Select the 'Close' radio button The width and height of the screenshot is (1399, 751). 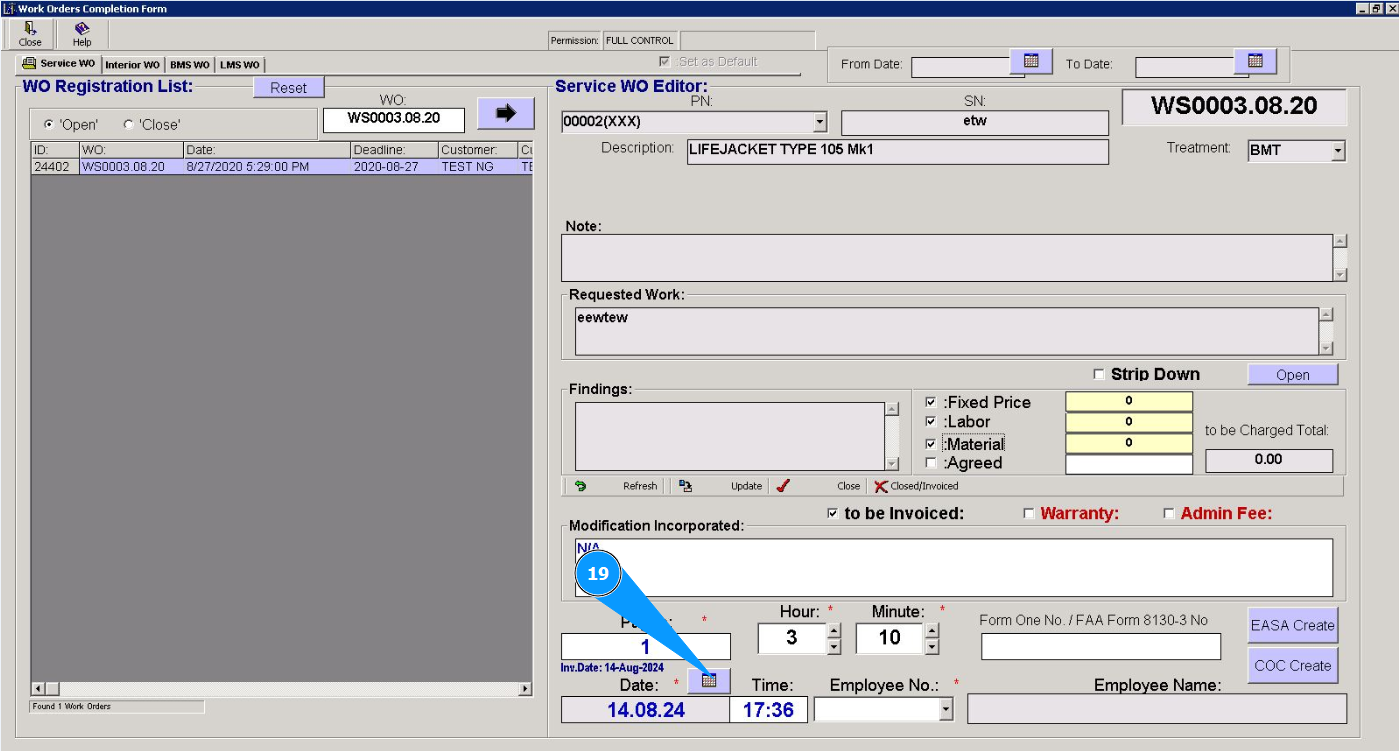129,125
